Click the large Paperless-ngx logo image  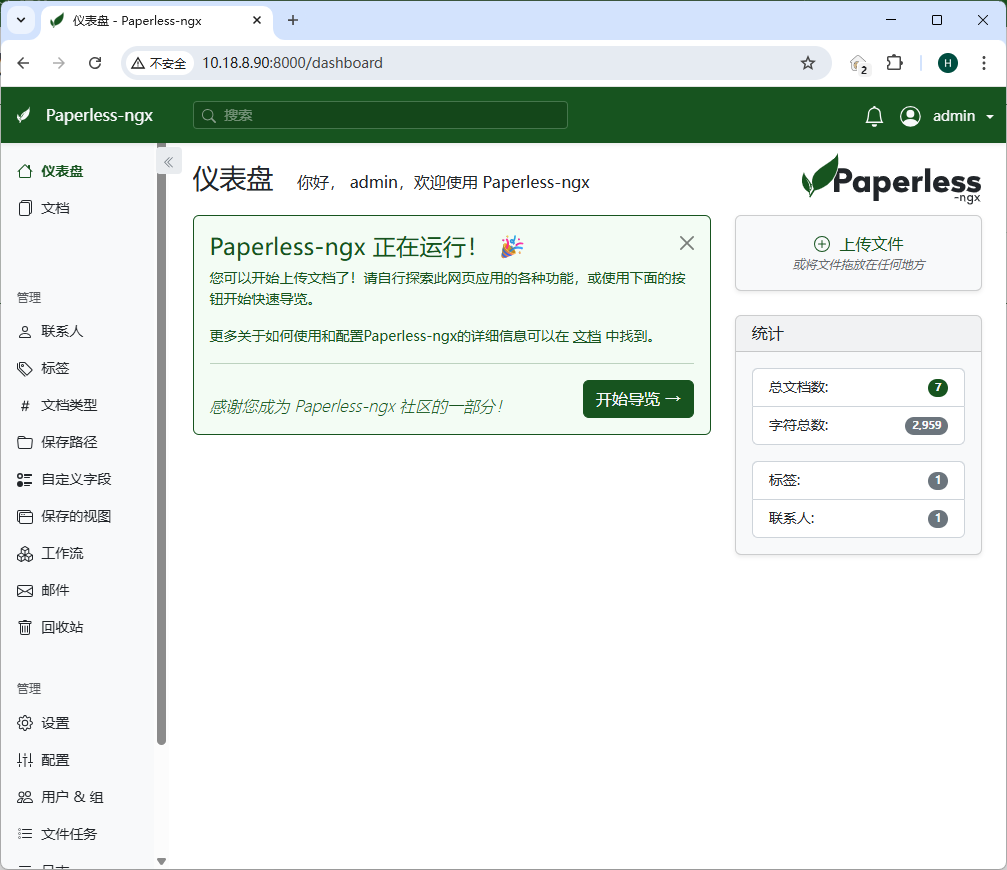[x=891, y=178]
